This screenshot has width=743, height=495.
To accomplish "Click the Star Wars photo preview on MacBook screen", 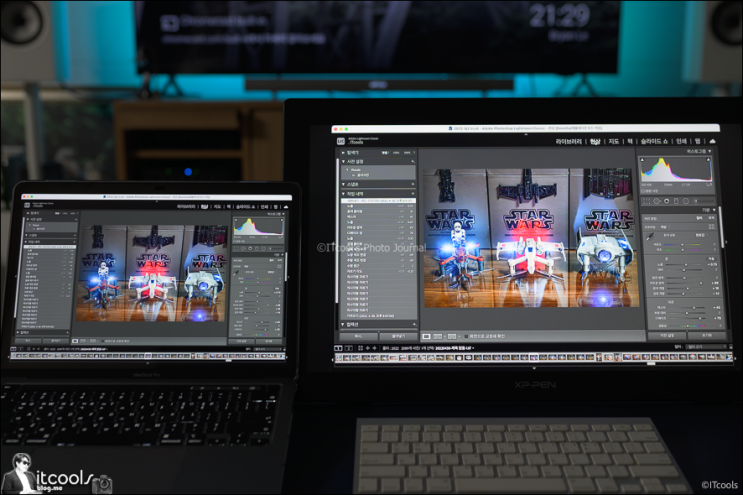I will [x=150, y=273].
